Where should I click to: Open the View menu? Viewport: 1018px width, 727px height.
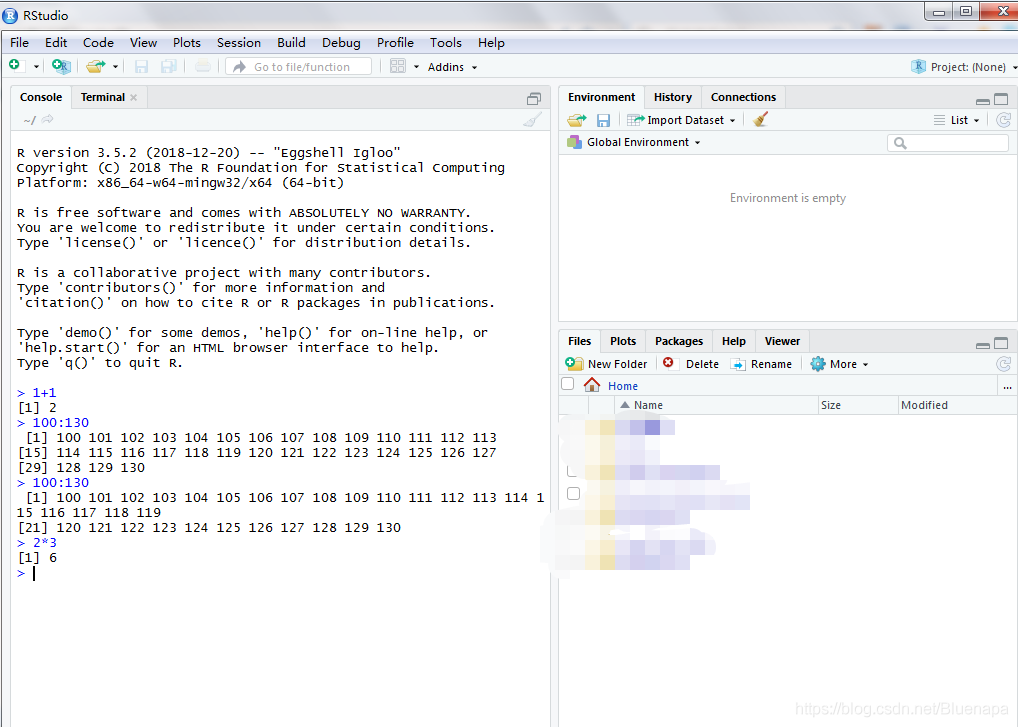tap(143, 43)
